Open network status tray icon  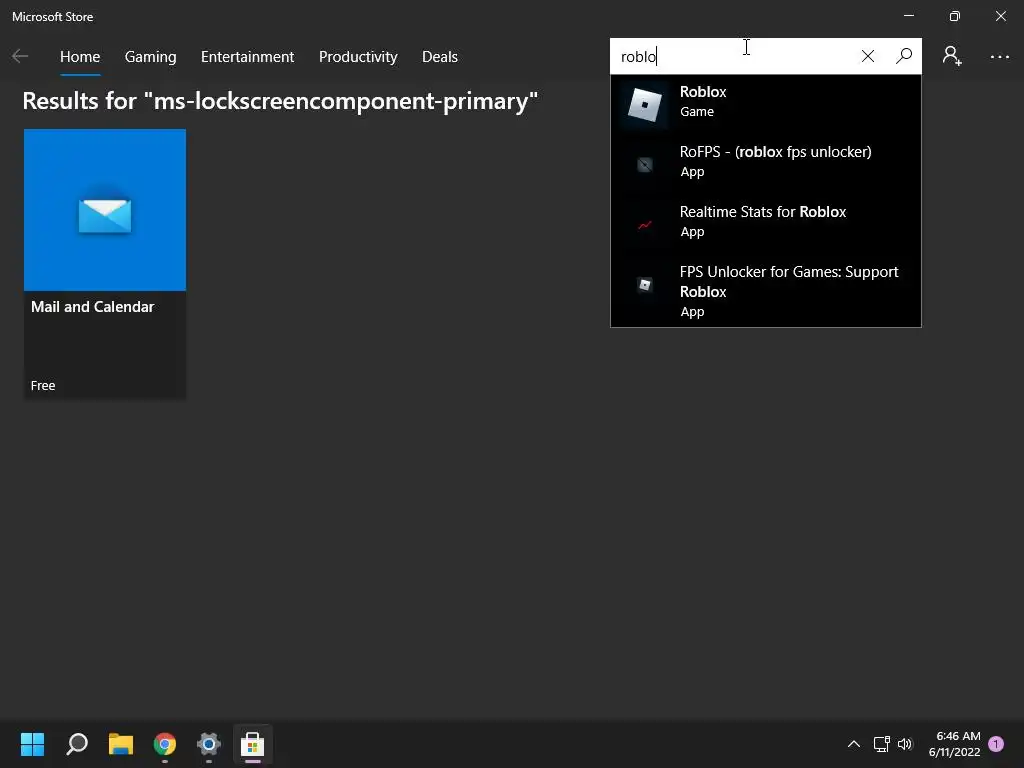click(x=882, y=744)
